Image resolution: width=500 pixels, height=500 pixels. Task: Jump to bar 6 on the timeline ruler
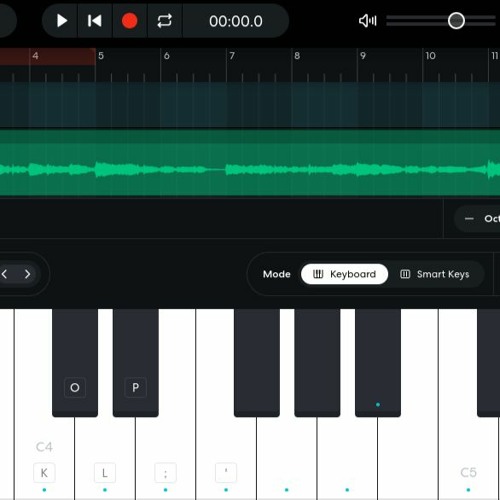167,56
